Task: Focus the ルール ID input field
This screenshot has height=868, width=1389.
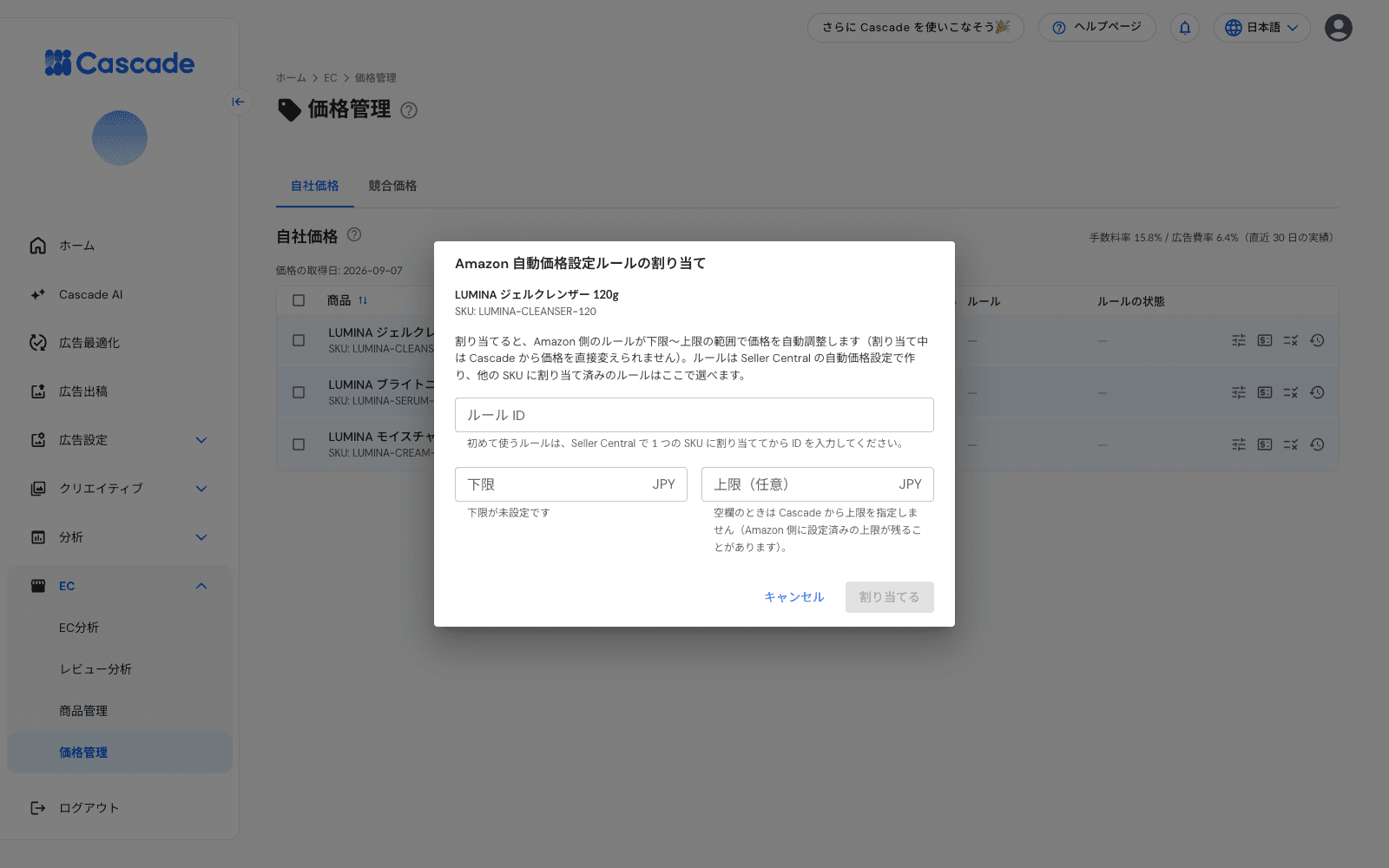Action: pyautogui.click(x=694, y=415)
